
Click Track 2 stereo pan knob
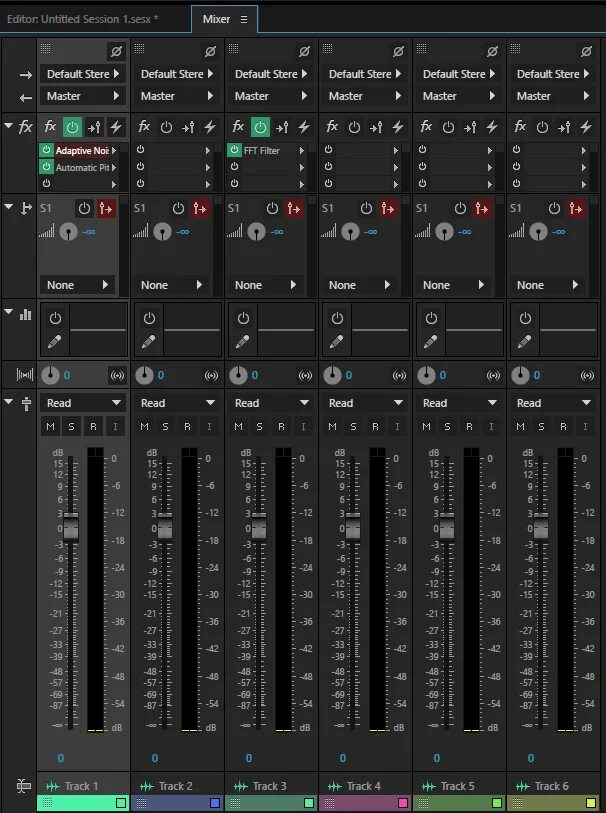tap(144, 375)
